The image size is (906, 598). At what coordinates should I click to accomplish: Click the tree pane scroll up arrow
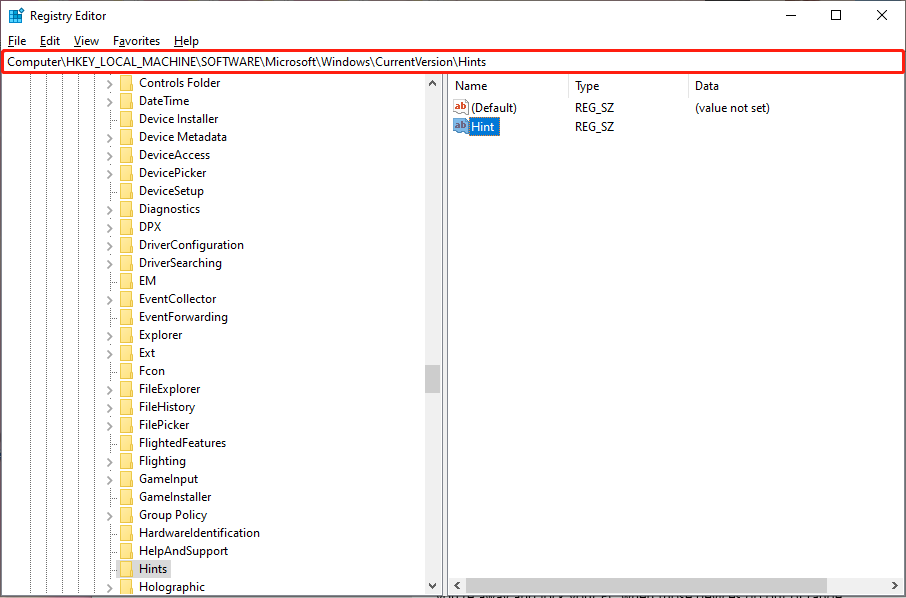[432, 84]
